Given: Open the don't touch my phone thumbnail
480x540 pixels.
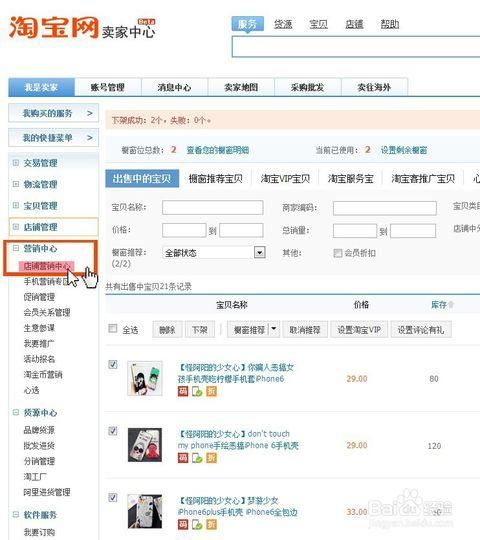Looking at the screenshot, I should pos(145,445).
